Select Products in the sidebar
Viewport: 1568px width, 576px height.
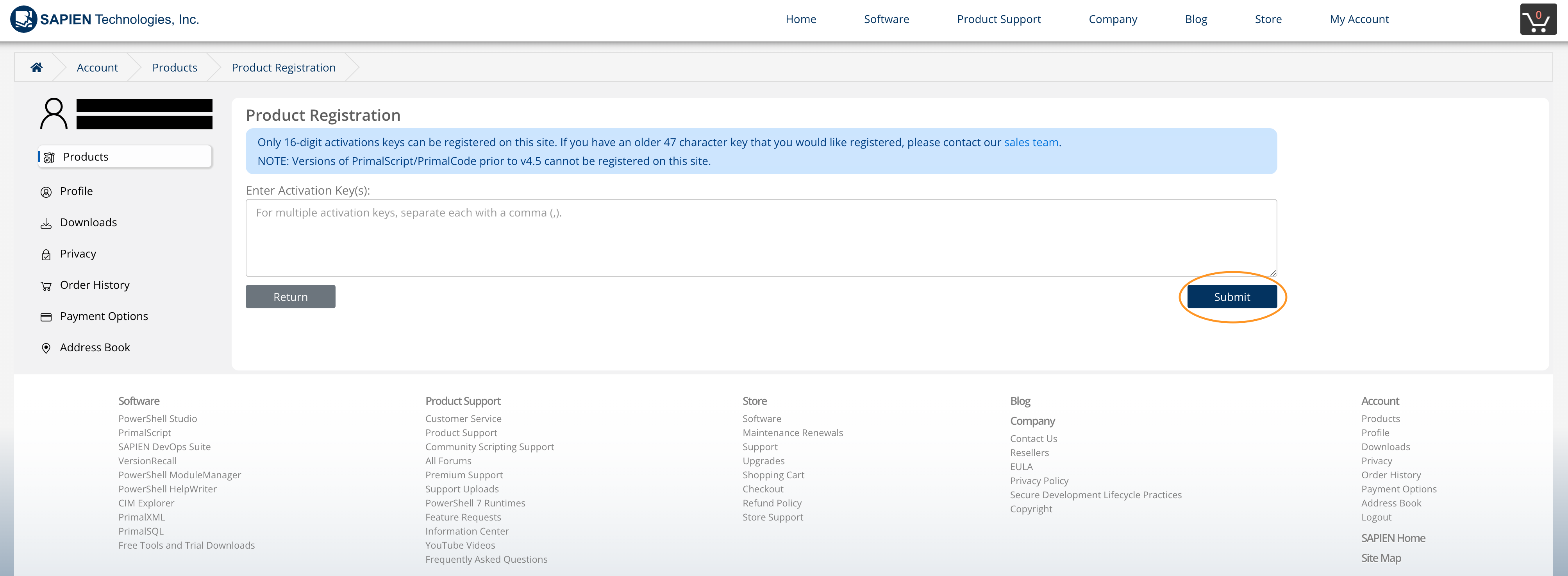tap(125, 156)
